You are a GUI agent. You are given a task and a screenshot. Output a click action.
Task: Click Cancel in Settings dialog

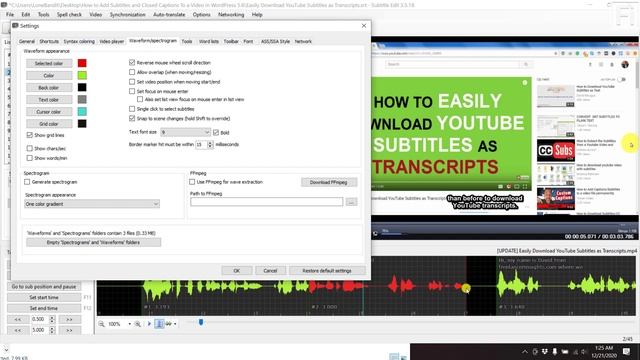tap(270, 271)
